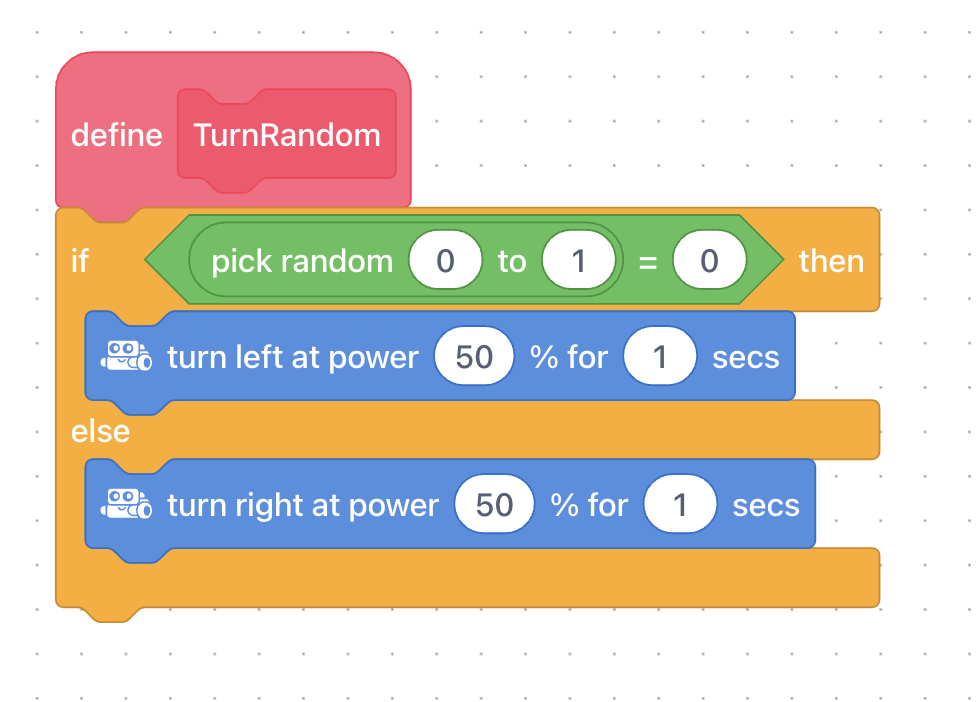Select the TurnRandom custom block label

coord(287,135)
